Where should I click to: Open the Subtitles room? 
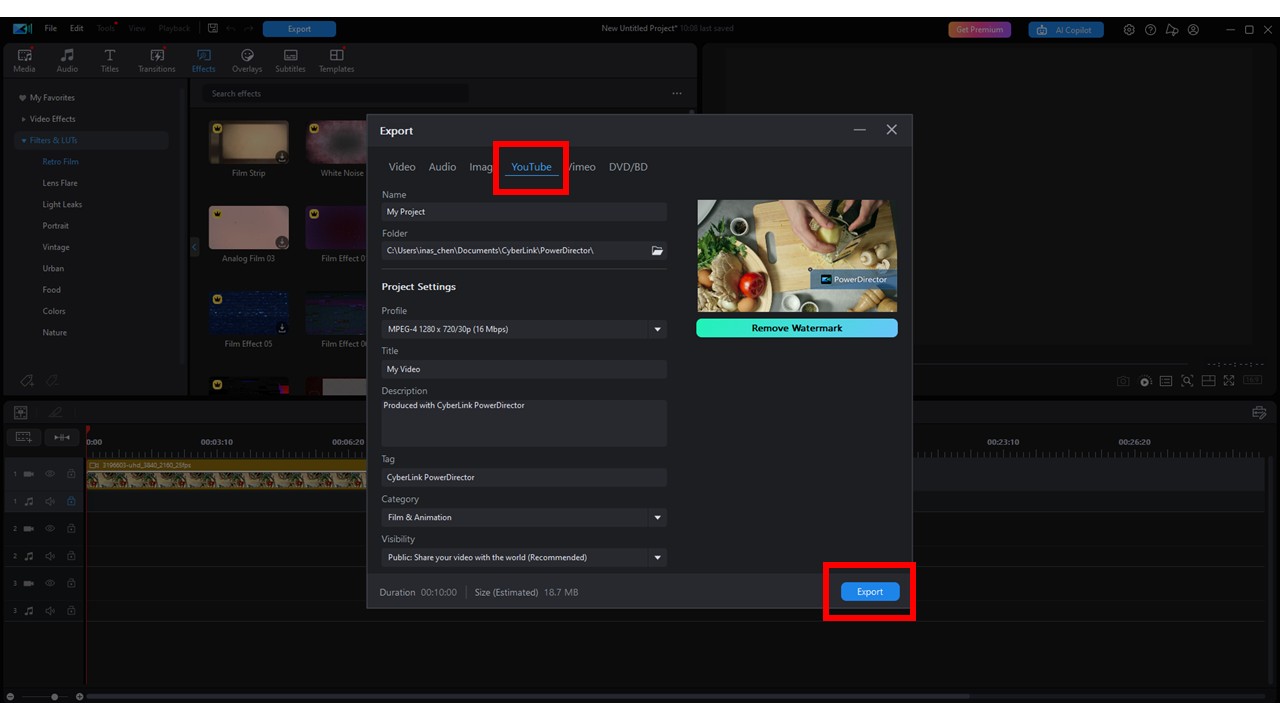pyautogui.click(x=290, y=60)
